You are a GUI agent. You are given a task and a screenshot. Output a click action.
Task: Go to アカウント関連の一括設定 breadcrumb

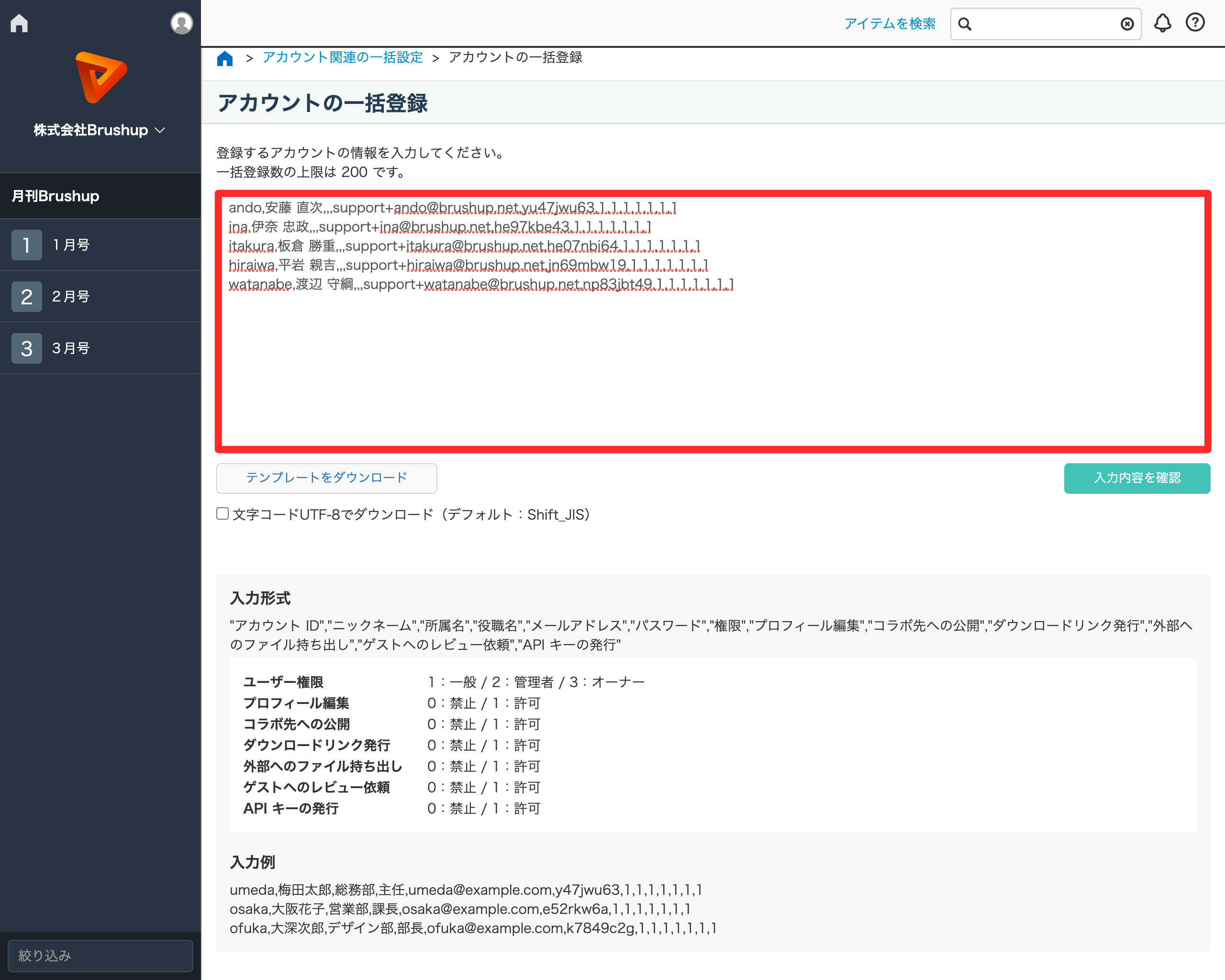pyautogui.click(x=343, y=57)
